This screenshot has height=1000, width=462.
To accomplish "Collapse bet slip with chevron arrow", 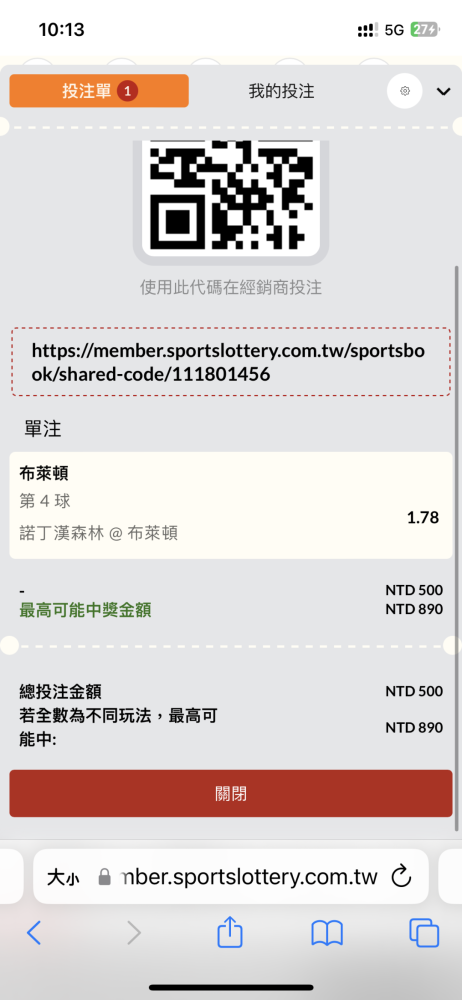I will tap(443, 92).
